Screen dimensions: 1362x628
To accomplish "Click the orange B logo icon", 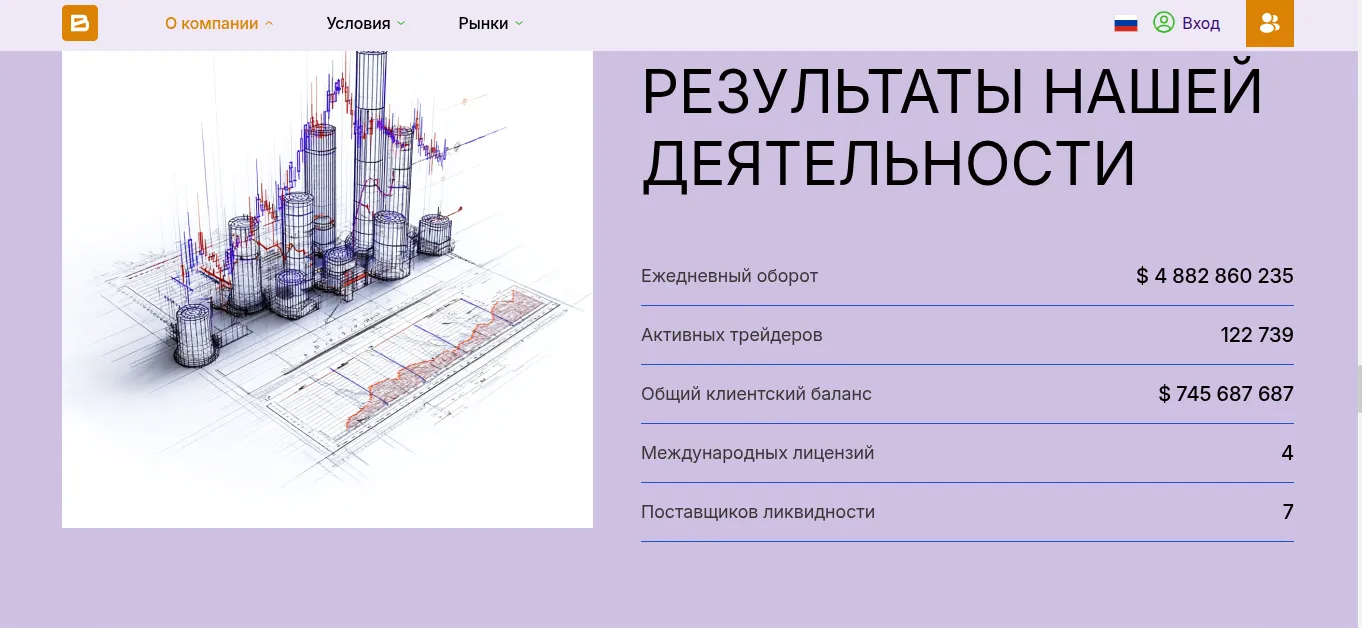I will pyautogui.click(x=80, y=23).
